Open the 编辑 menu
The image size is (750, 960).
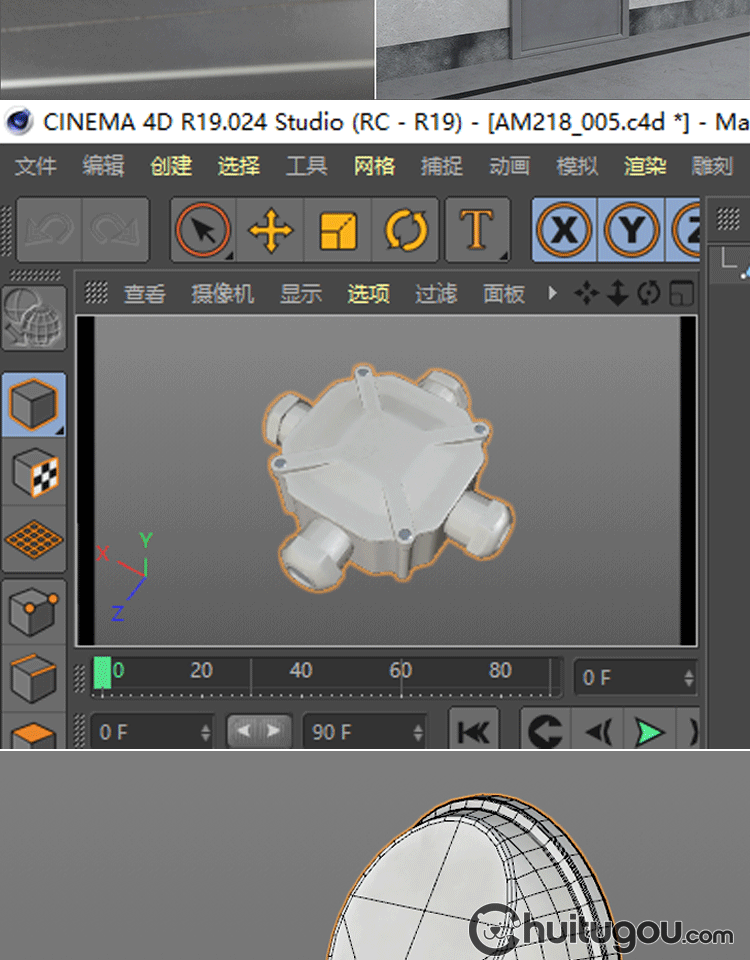pos(103,166)
